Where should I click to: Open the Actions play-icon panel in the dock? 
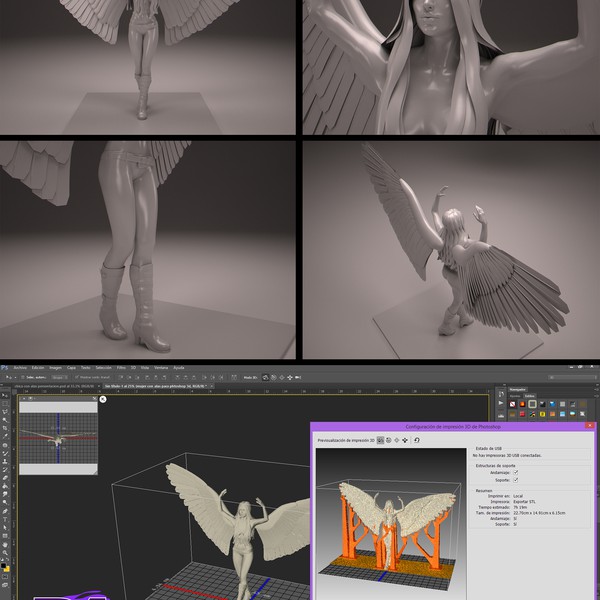coord(501,403)
